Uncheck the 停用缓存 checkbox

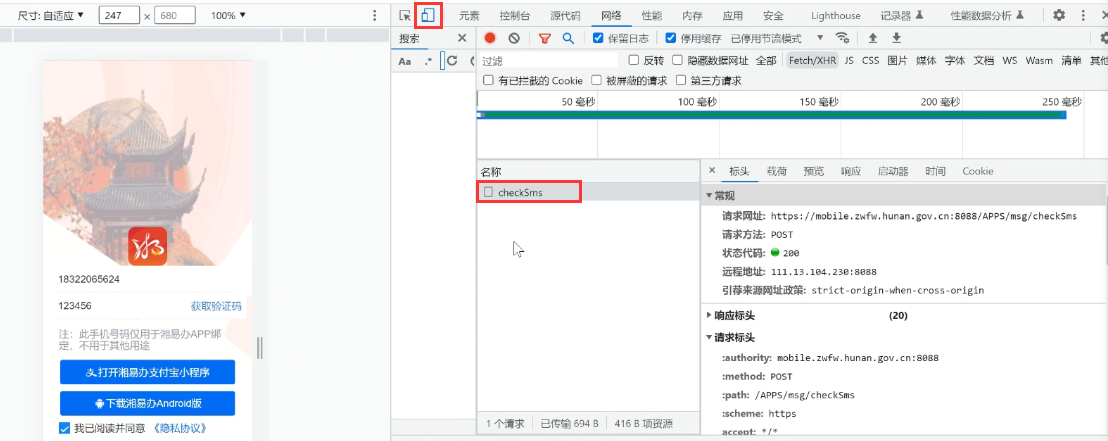point(671,38)
